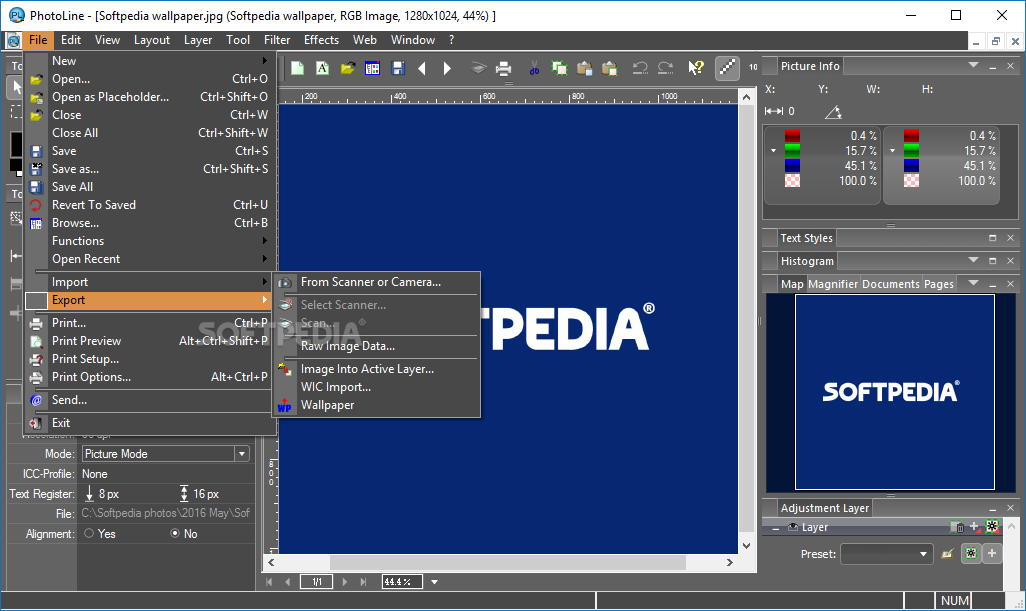Viewport: 1026px width, 611px height.
Task: Open the Import submenu
Action: point(149,282)
